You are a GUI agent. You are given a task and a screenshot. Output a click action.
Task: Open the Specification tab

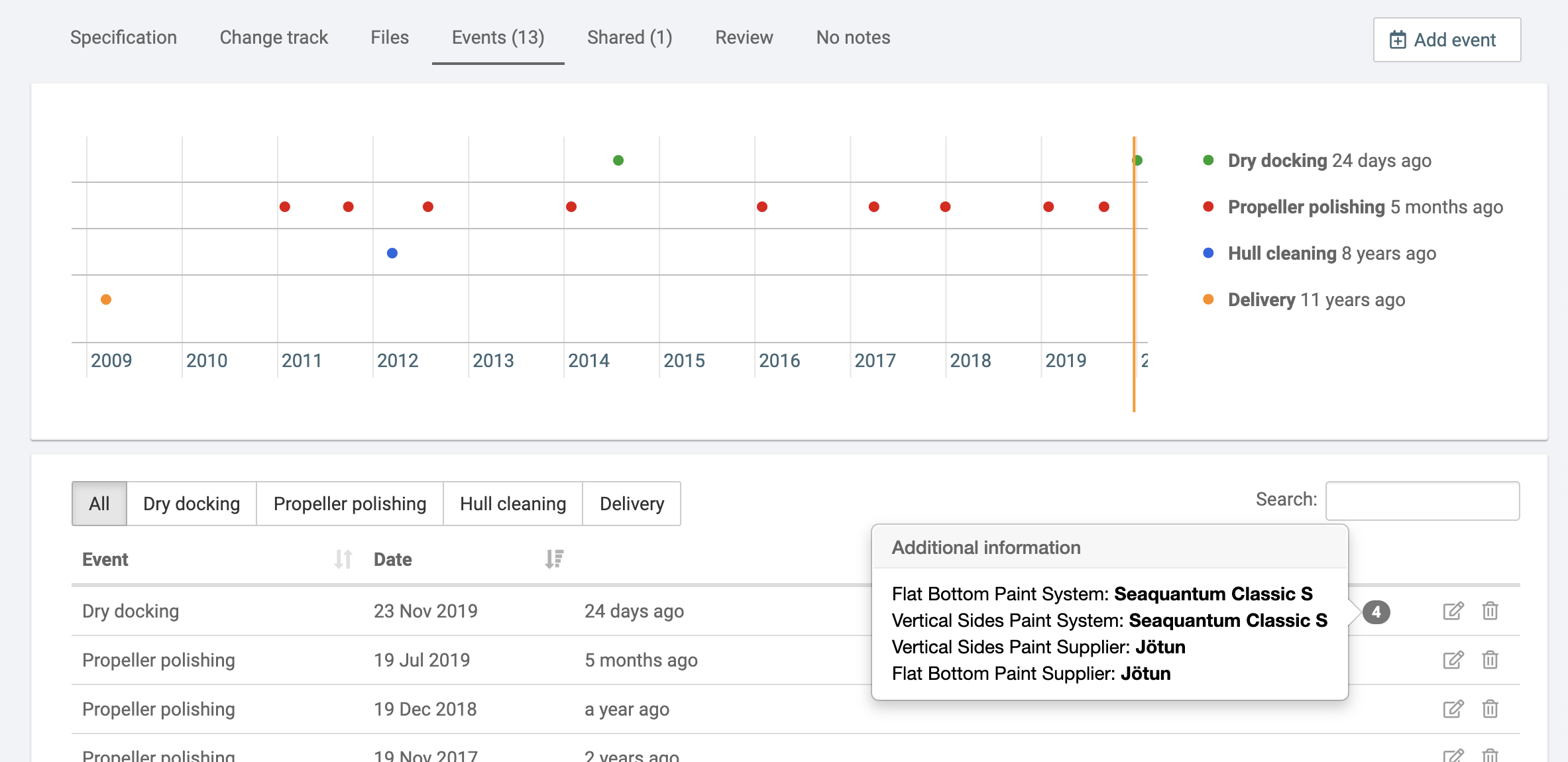(123, 38)
